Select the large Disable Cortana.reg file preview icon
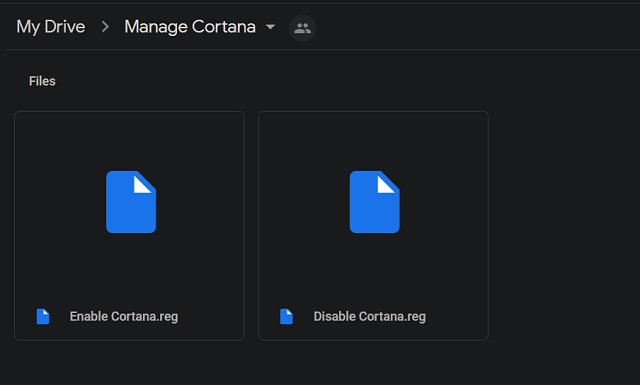640x385 pixels. pyautogui.click(x=375, y=202)
